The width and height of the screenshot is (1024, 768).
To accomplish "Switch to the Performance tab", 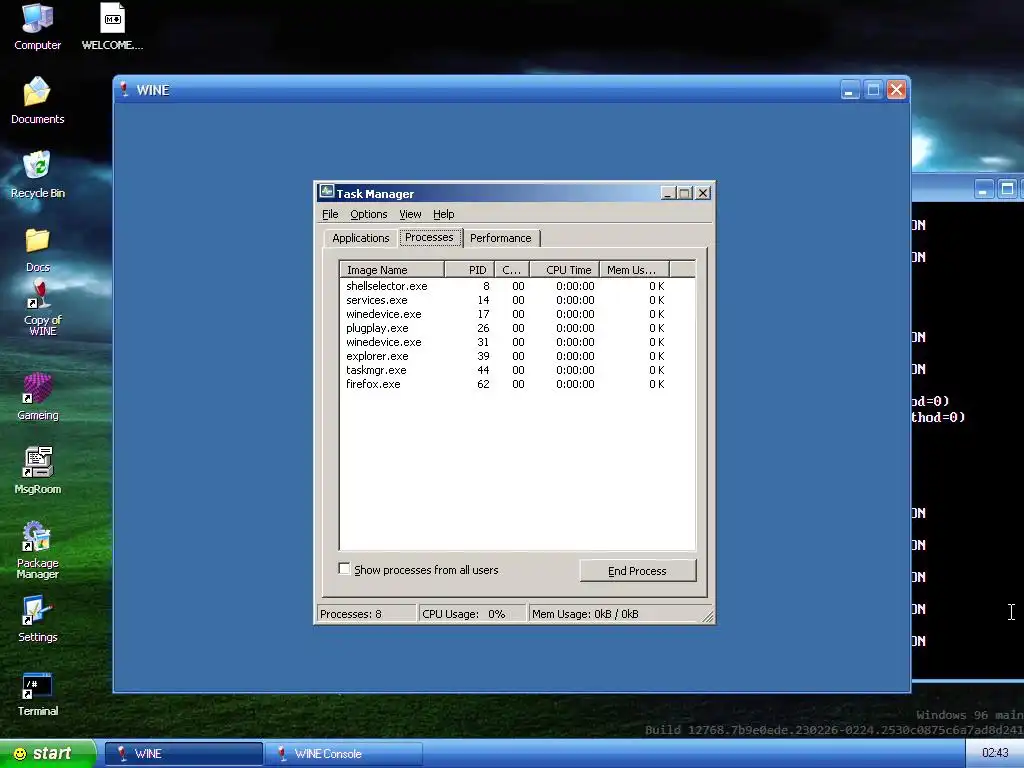I will coord(500,238).
